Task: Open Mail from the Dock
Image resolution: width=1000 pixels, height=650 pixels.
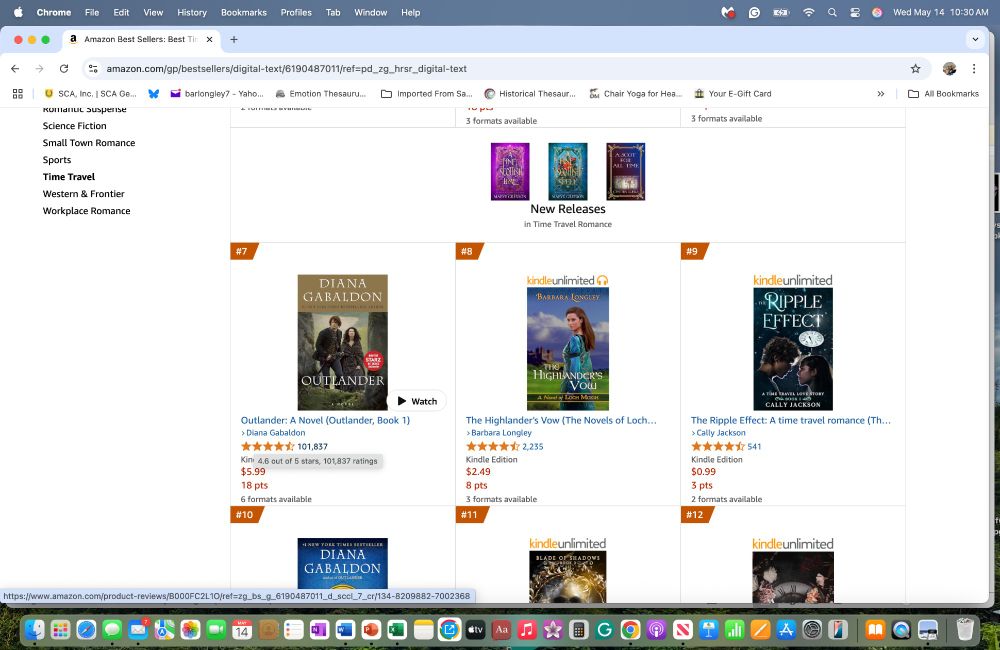Action: pos(138,630)
